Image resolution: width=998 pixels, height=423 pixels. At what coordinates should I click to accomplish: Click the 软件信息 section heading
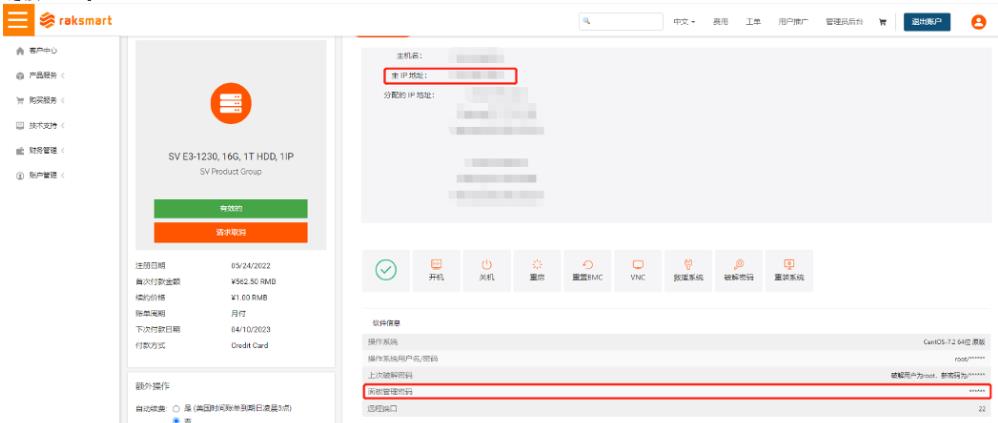tap(386, 323)
